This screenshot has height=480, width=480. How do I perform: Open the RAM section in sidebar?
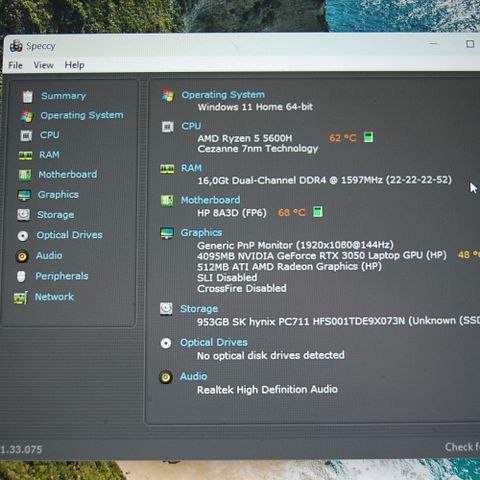(x=49, y=155)
